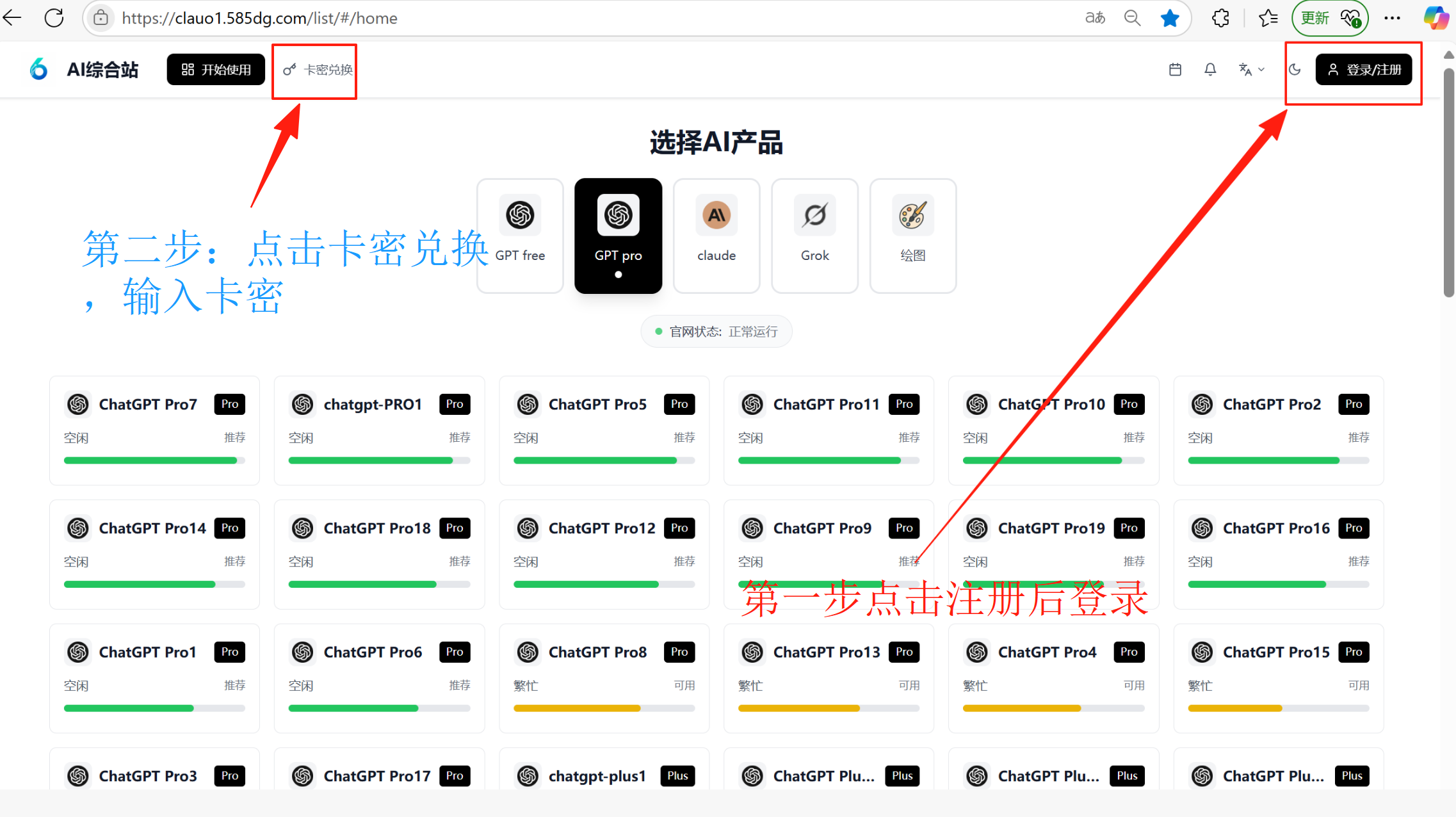This screenshot has height=817, width=1456.
Task: Click the ChatGPT Pro6 logo icon
Action: point(303,652)
